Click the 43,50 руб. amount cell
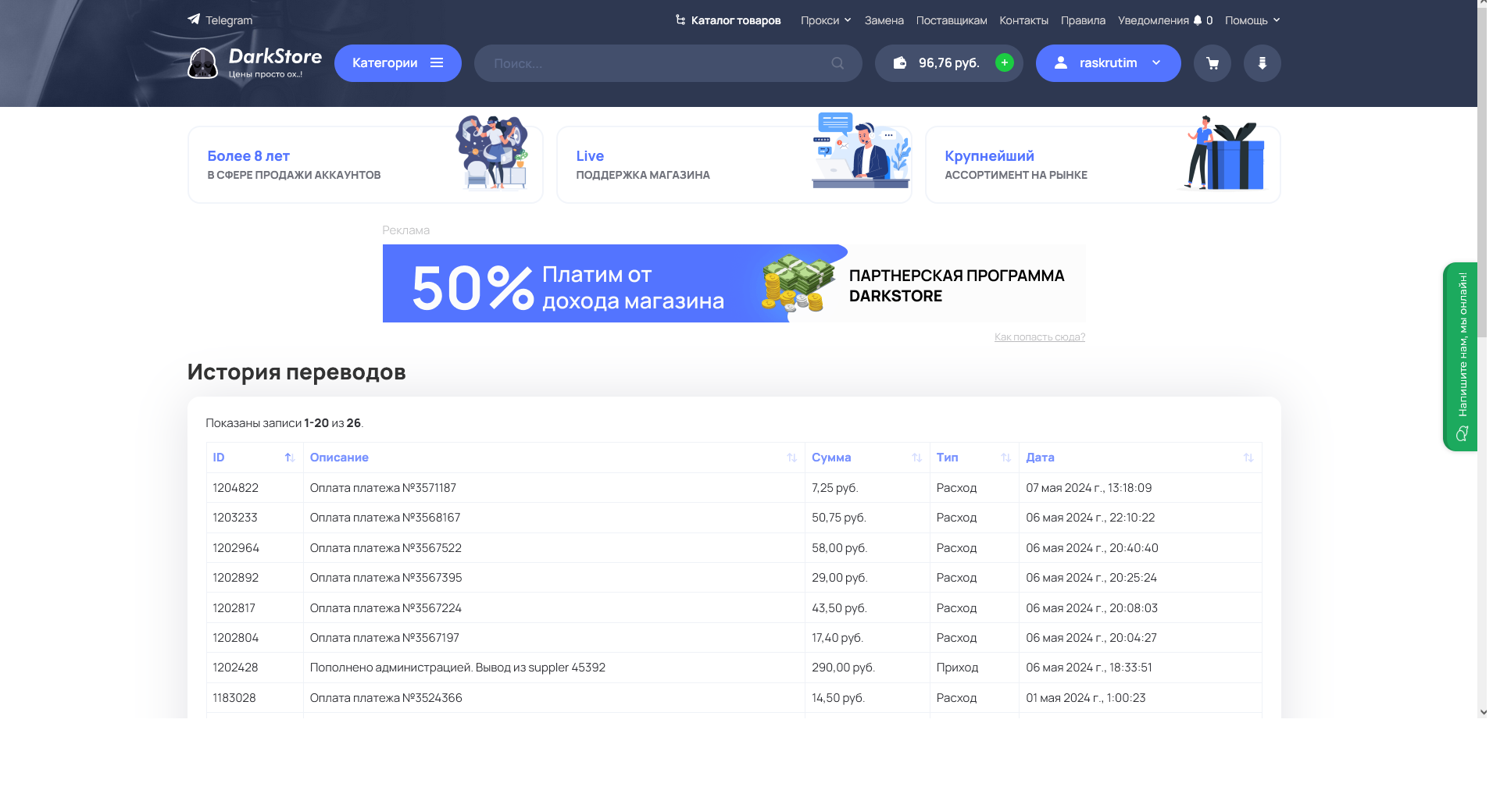The width and height of the screenshot is (1500, 812). tap(867, 608)
